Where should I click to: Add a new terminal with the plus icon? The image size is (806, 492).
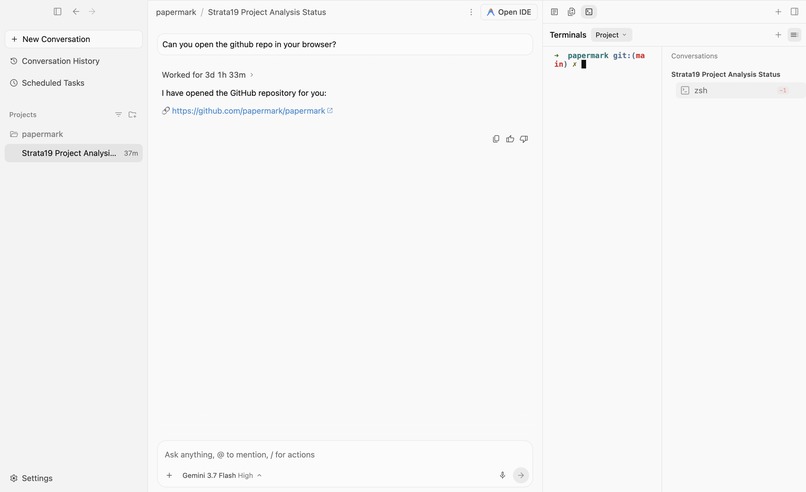coord(778,35)
